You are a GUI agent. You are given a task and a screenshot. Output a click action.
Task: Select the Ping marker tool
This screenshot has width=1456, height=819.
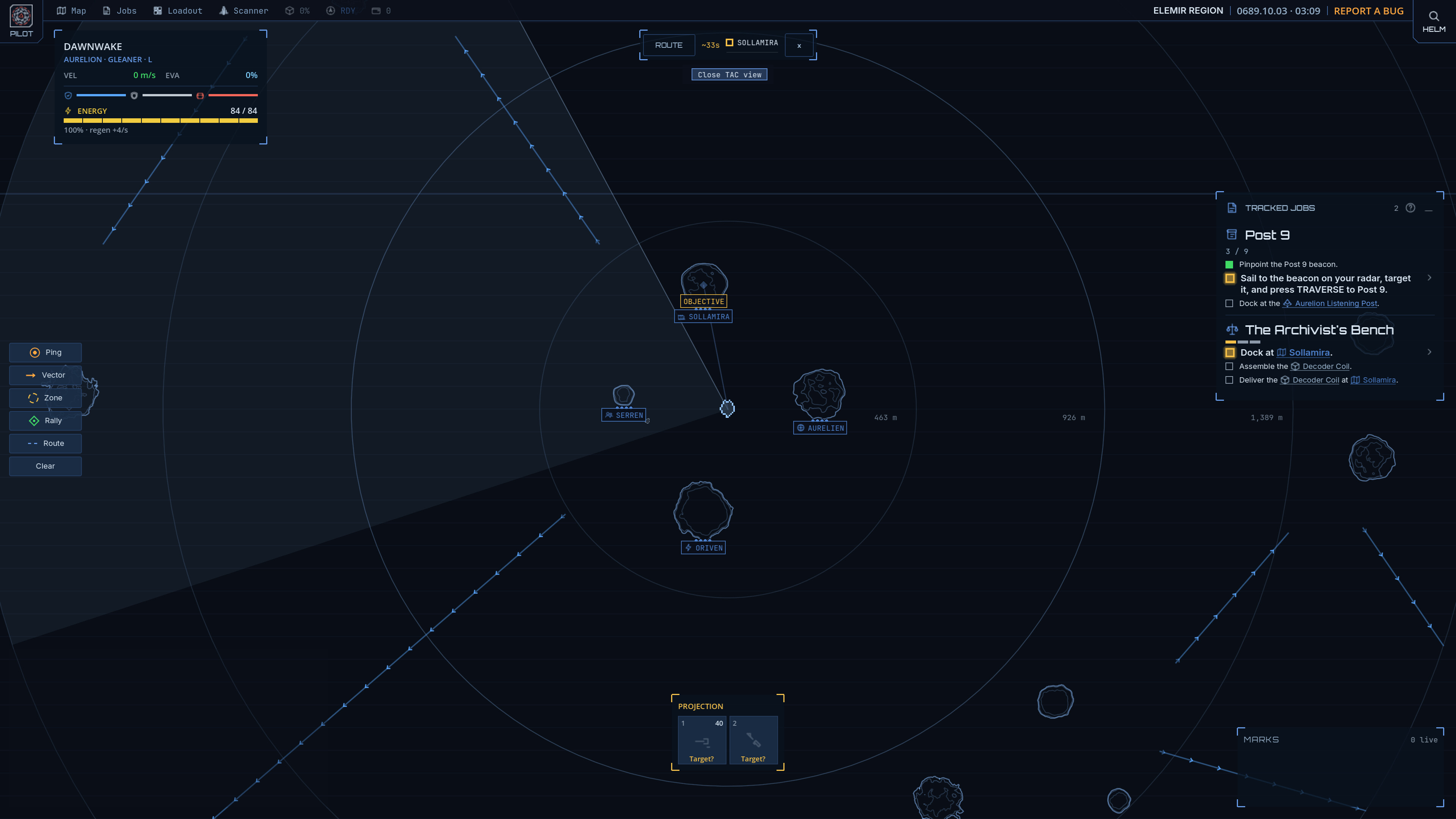click(45, 352)
